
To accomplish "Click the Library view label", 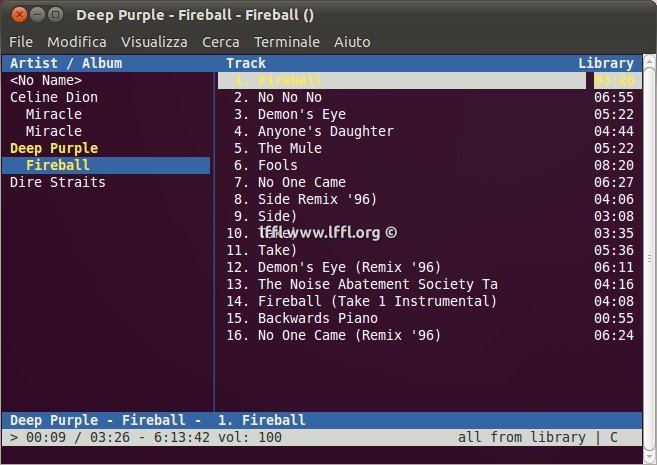I will [606, 63].
